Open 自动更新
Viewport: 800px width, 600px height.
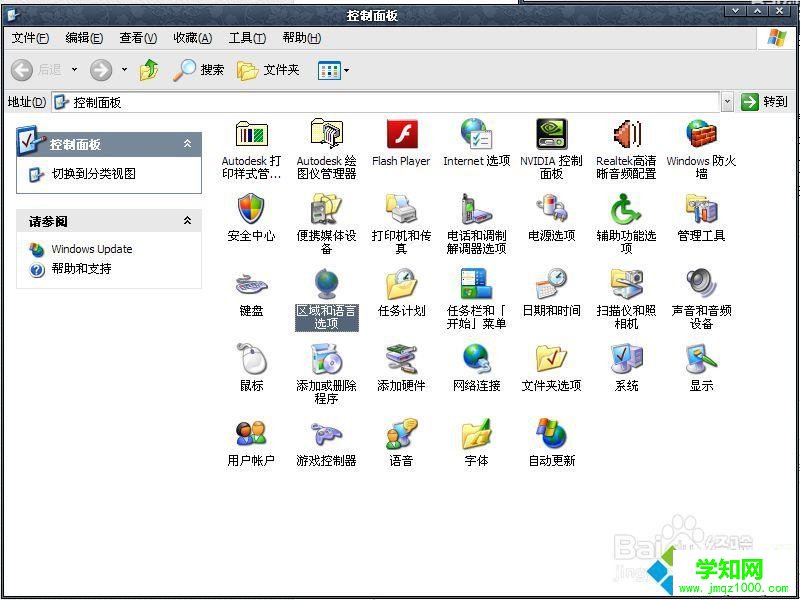[x=551, y=442]
